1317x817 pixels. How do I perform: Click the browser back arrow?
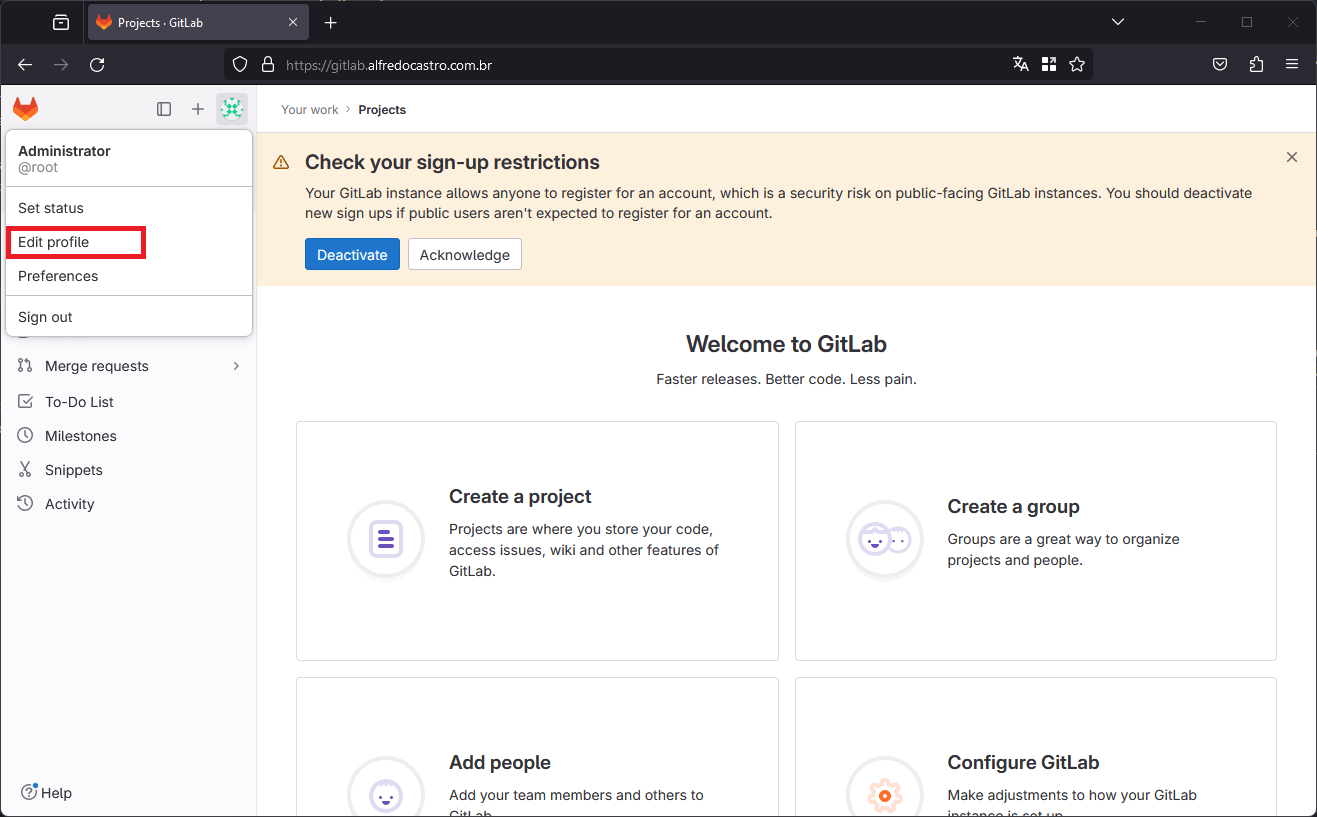25,64
